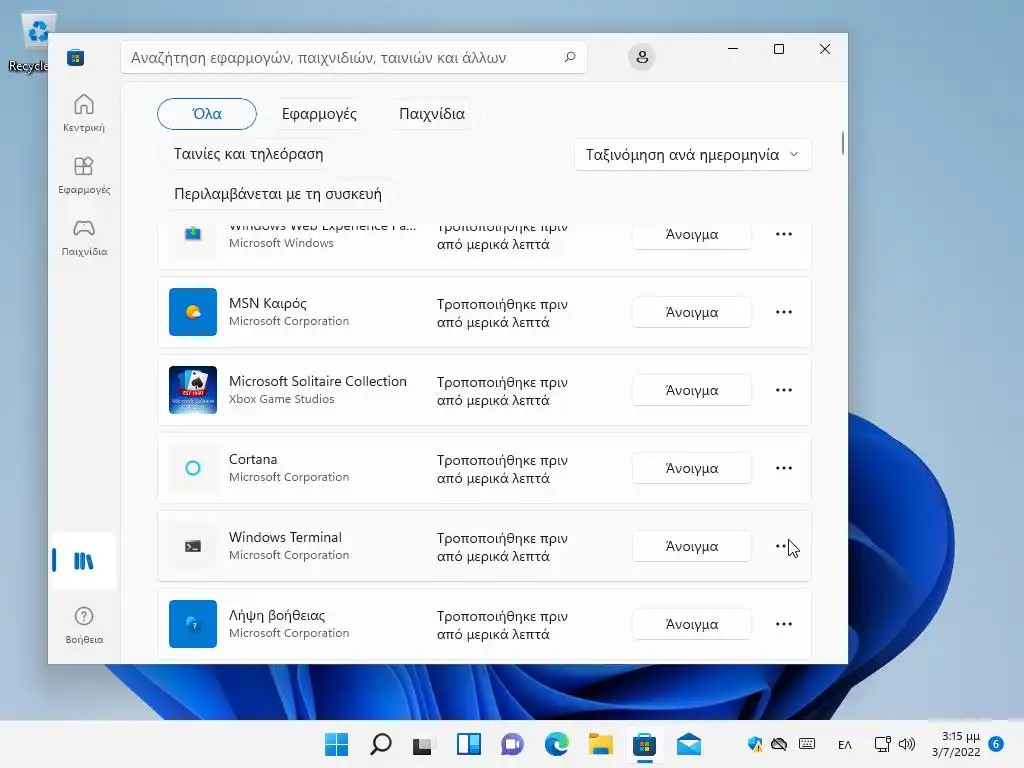1024x768 pixels.
Task: Click Άνοιγμα for Cortana
Action: click(x=692, y=468)
